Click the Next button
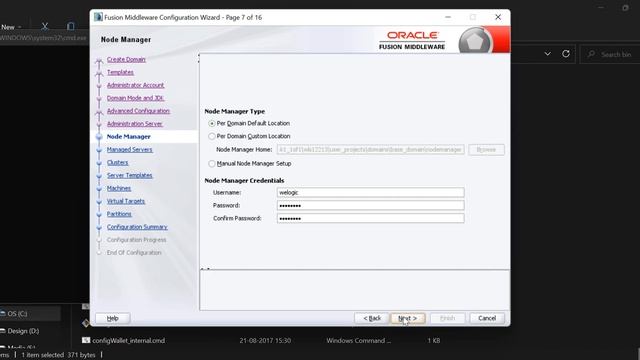640x360 pixels. 407,318
